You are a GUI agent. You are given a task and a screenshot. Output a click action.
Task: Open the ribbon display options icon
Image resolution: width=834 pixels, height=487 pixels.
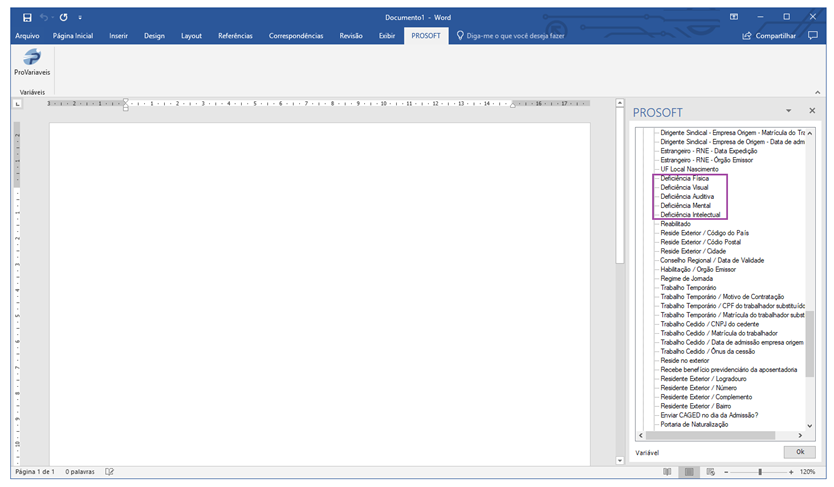[x=734, y=17]
